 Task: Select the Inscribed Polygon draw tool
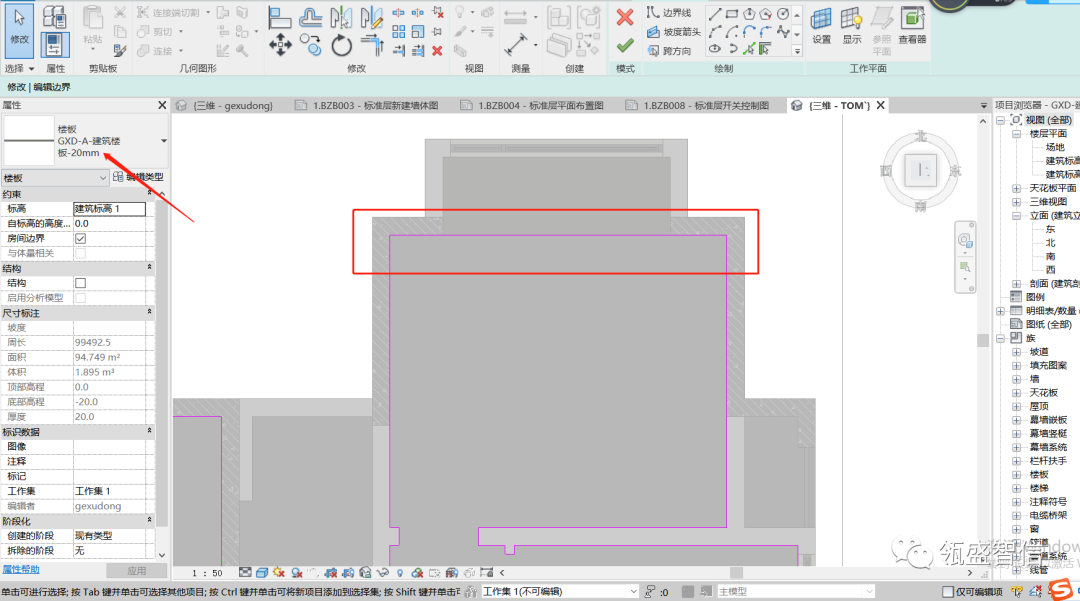point(749,14)
